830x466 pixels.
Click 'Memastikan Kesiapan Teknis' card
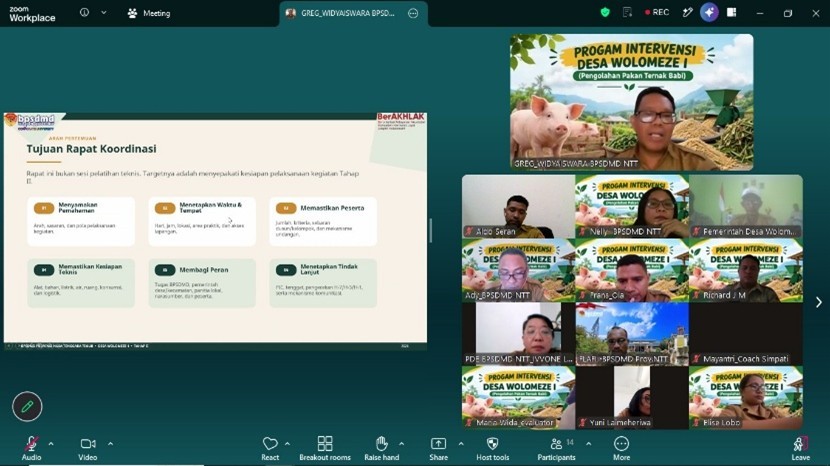tap(81, 283)
